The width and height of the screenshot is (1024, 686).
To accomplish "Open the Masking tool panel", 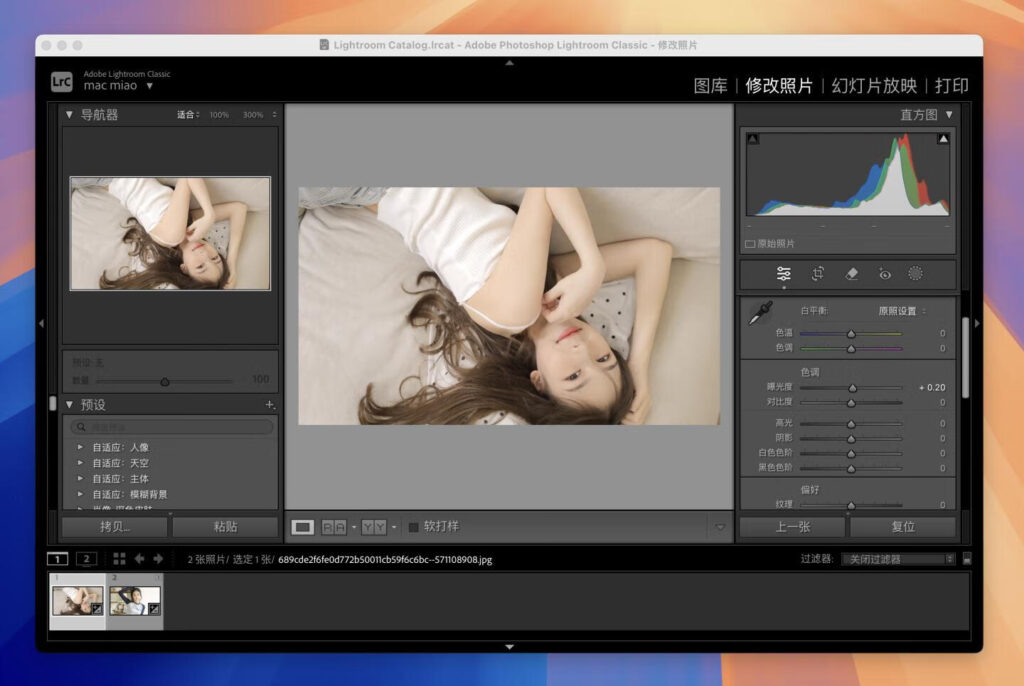I will coord(918,273).
